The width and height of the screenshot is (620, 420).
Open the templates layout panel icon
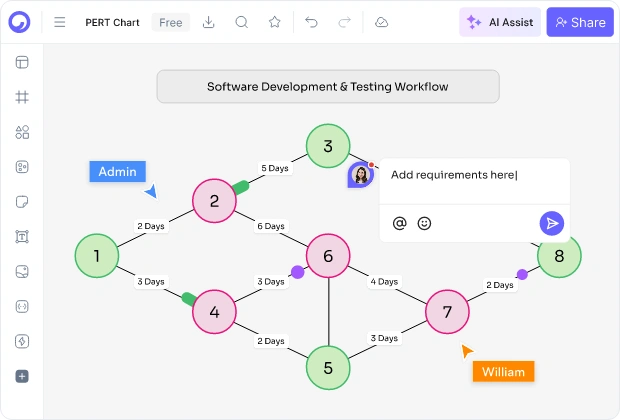[22, 62]
